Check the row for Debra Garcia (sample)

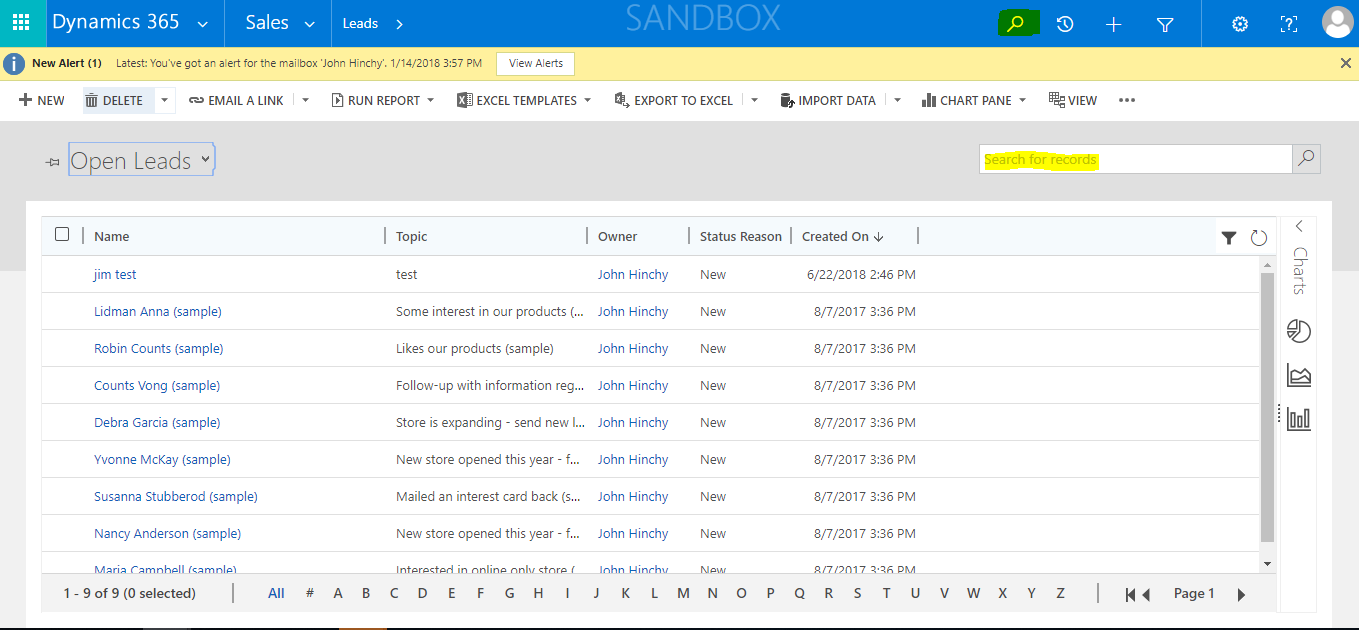pos(62,422)
